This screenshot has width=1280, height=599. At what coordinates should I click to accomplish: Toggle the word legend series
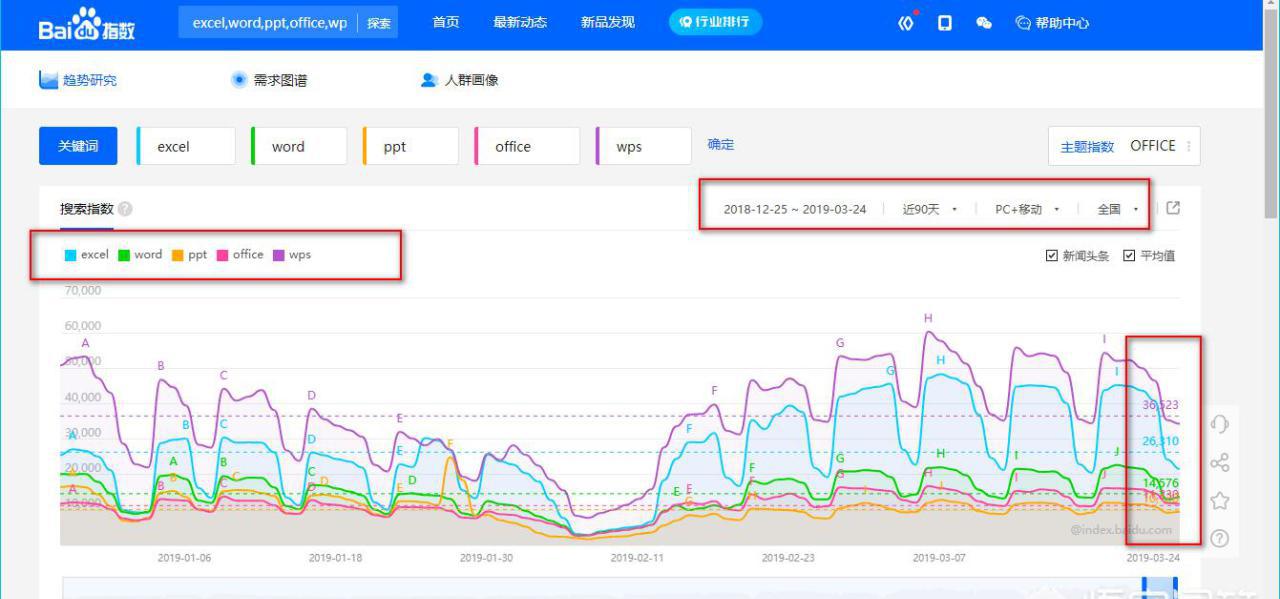coord(140,255)
